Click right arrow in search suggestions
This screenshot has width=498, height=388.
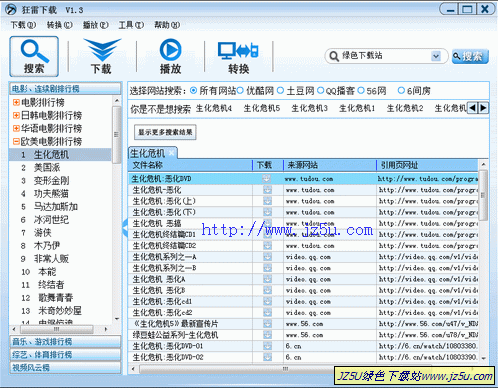[x=483, y=108]
